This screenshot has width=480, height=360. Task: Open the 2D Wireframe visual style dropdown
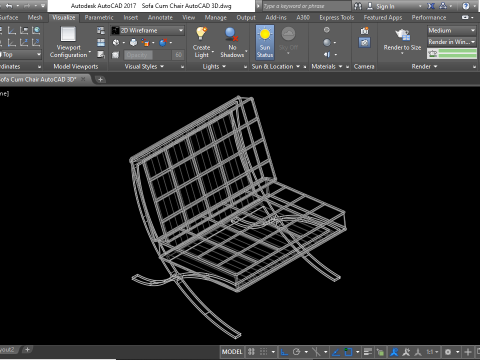148,30
